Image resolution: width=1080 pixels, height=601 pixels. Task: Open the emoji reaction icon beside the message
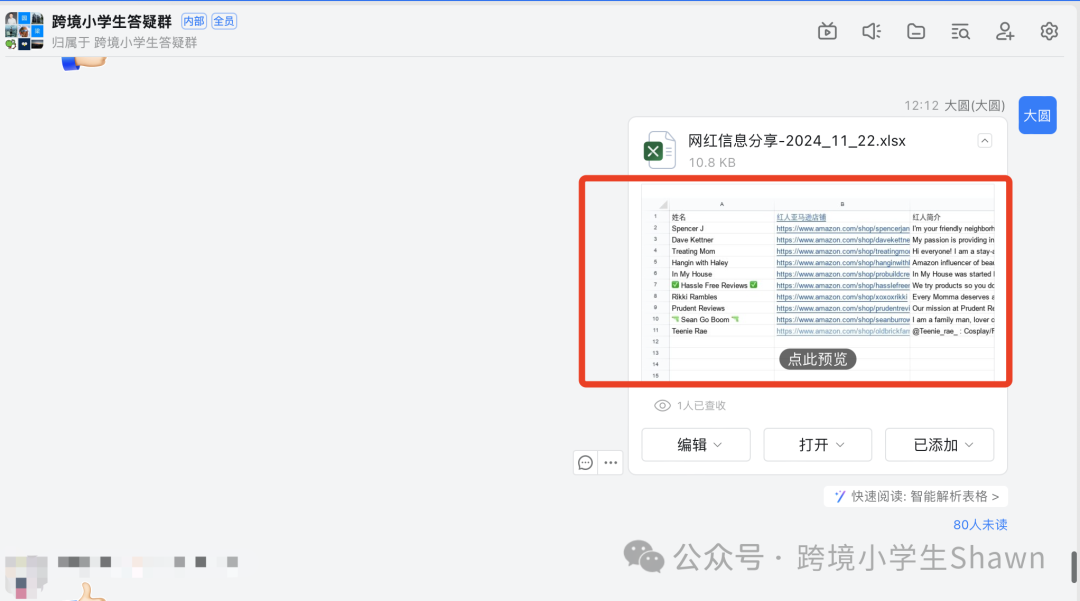(x=585, y=462)
